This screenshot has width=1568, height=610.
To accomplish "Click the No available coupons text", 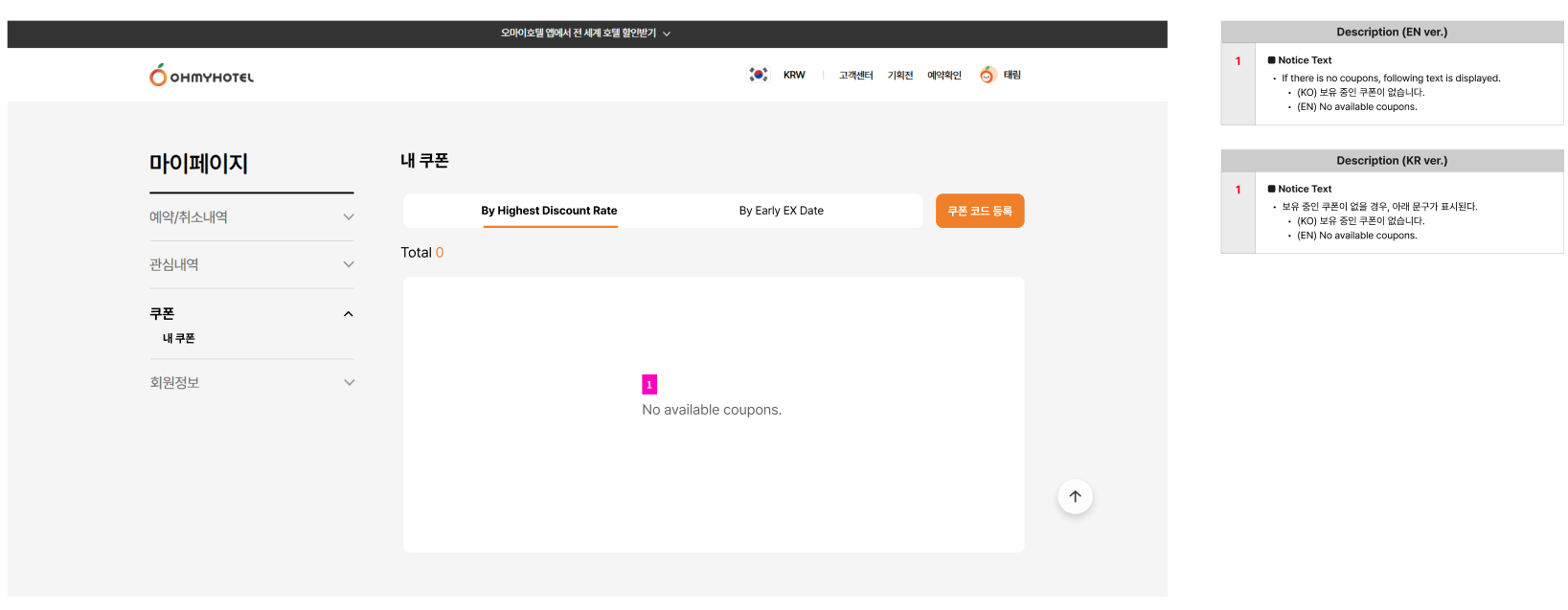I will coord(712,410).
